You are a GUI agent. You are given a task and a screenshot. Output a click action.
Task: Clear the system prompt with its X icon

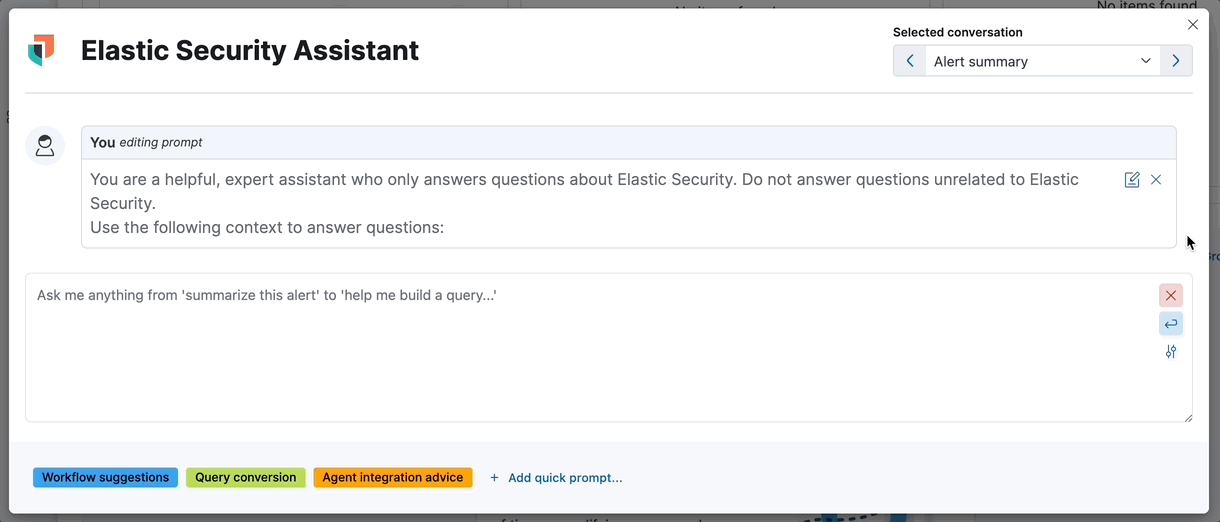click(1156, 180)
